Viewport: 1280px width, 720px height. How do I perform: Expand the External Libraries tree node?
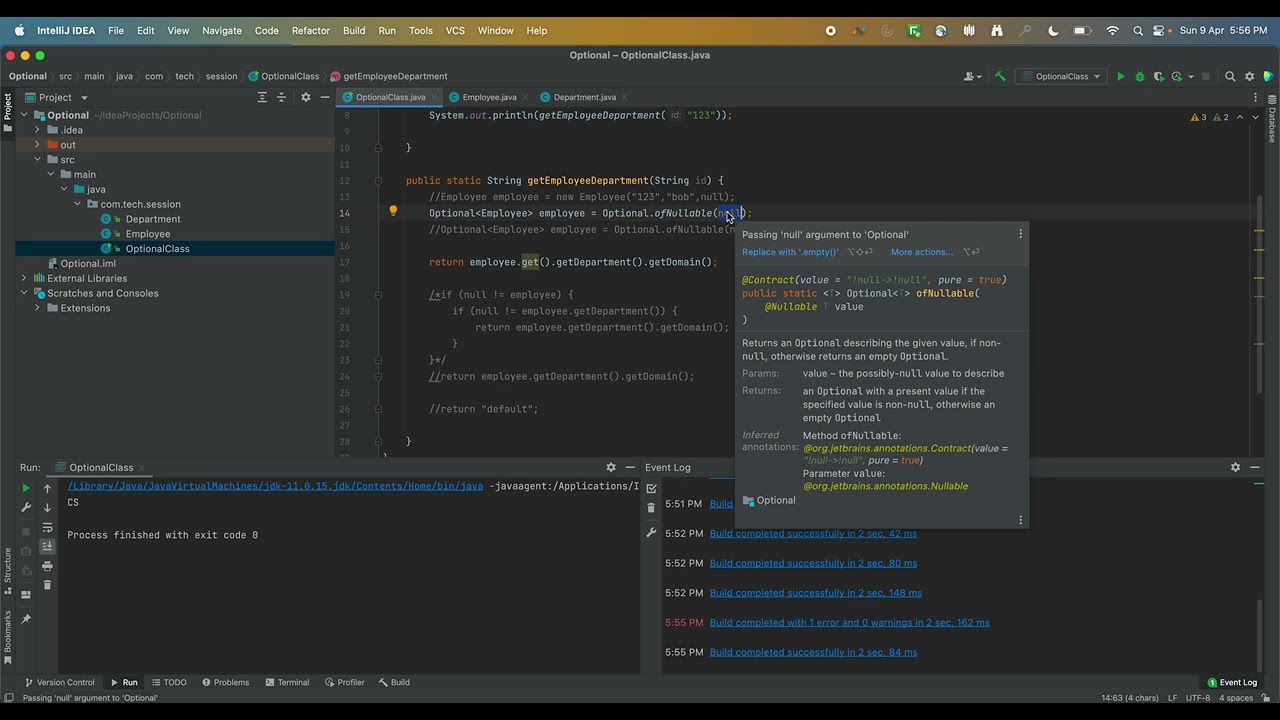click(24, 278)
